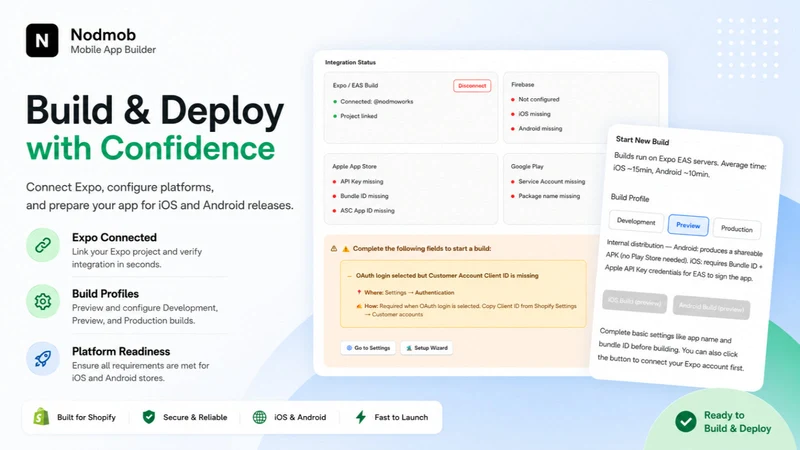
Task: Click "ASC App ID missing" entry
Action: 367,210
